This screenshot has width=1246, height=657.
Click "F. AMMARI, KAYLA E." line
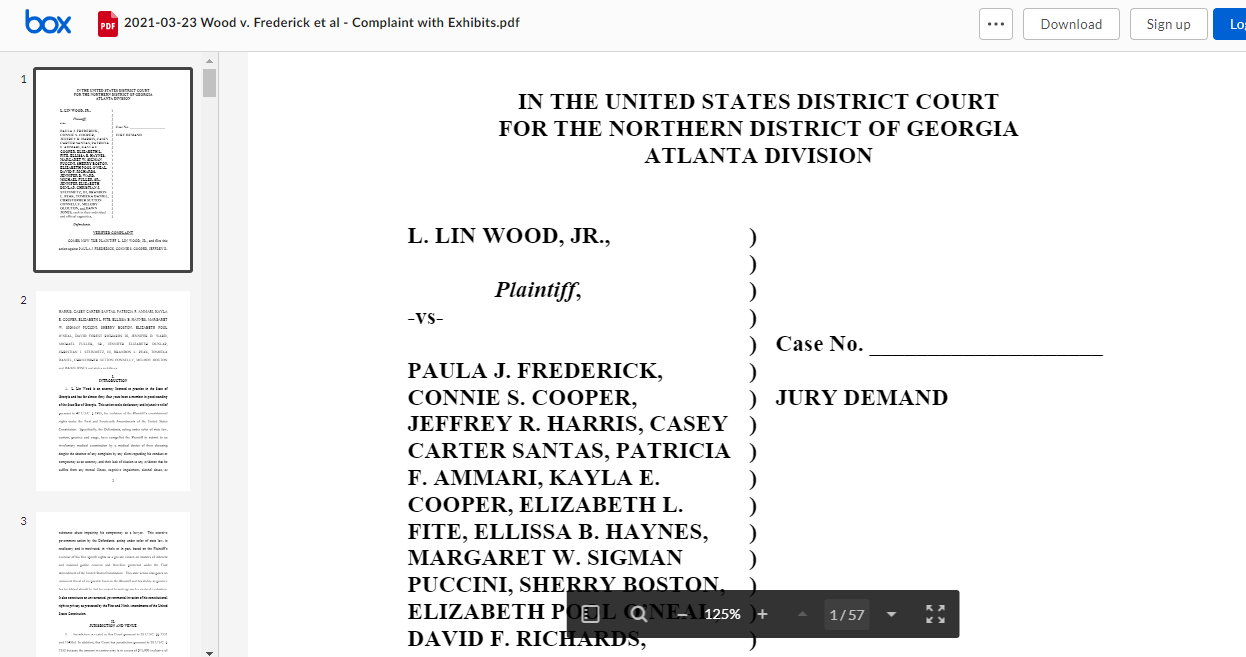(x=533, y=478)
